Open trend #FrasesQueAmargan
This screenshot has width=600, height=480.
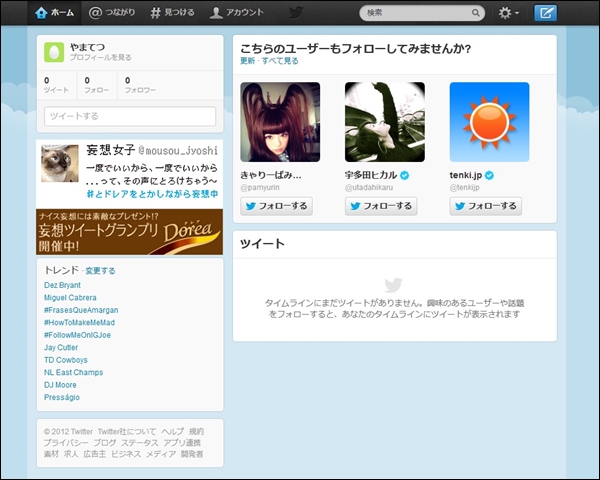[81, 310]
